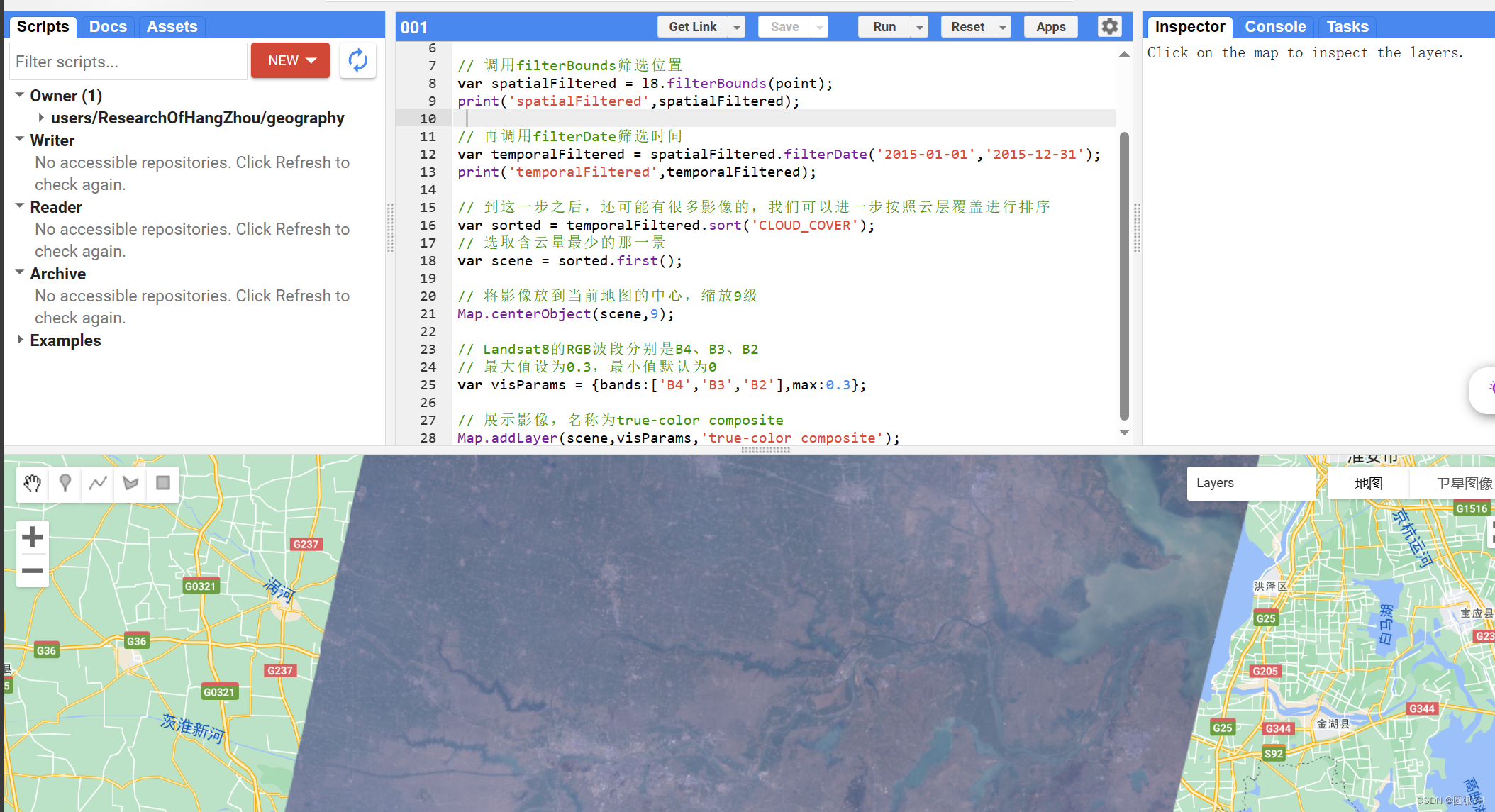
Task: Select the placemark drawing tool on the map
Action: click(x=65, y=484)
